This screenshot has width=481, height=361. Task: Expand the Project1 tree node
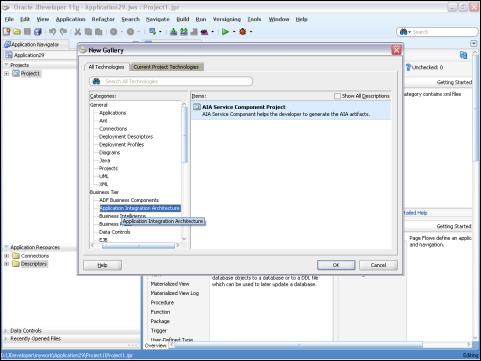[7, 74]
